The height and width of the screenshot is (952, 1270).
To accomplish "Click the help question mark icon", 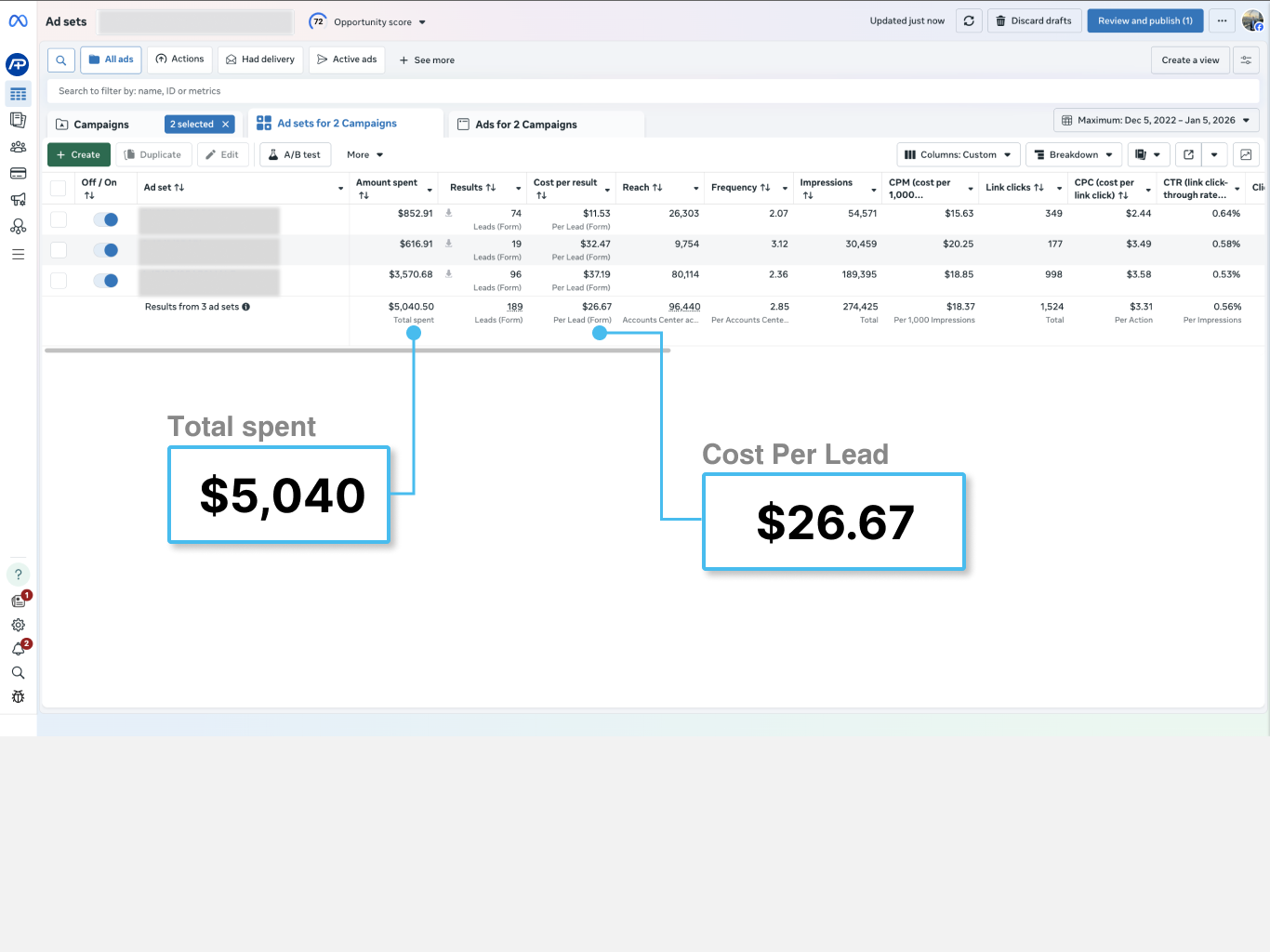I will pos(18,575).
